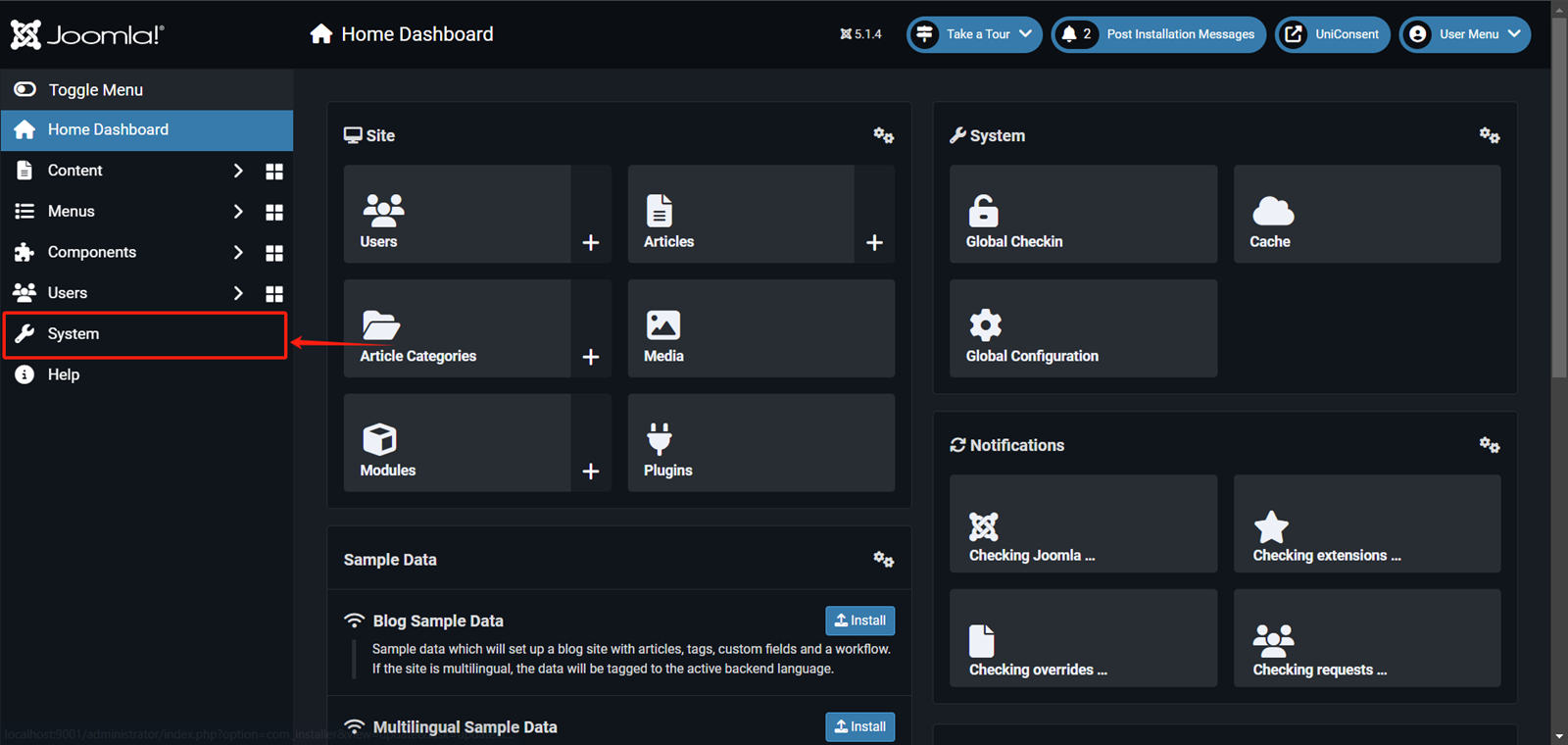Toggle the sidebar menu
Image resolution: width=1568 pixels, height=745 pixels.
pyautogui.click(x=147, y=89)
